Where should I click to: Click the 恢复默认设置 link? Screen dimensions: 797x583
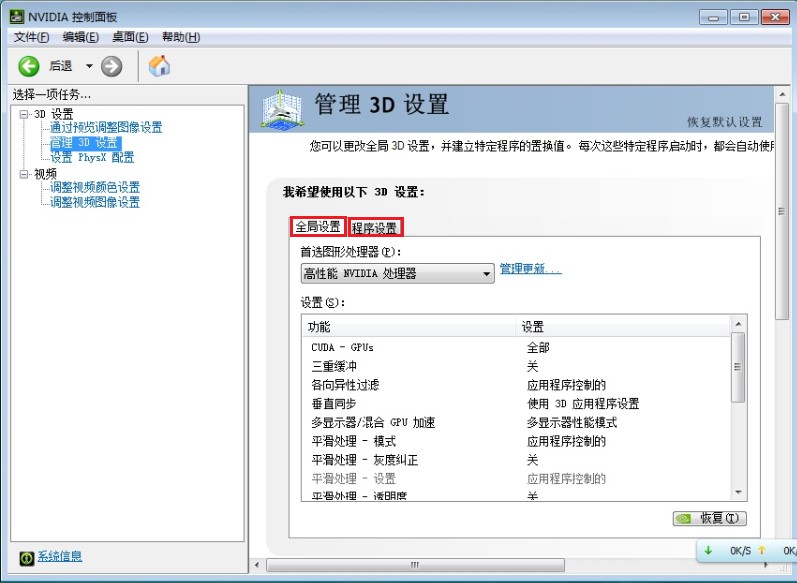coord(725,122)
